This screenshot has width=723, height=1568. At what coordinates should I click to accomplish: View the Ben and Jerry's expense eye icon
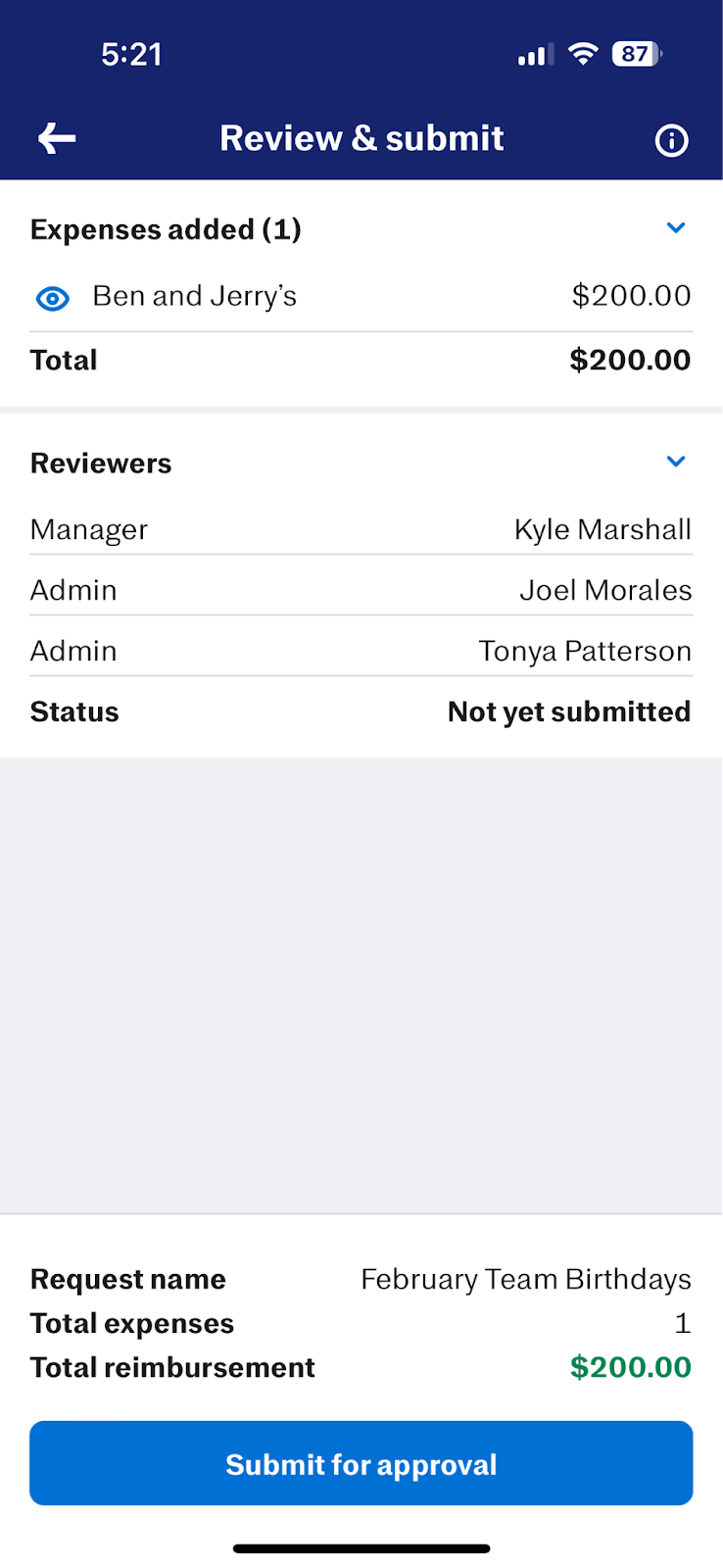(x=53, y=298)
